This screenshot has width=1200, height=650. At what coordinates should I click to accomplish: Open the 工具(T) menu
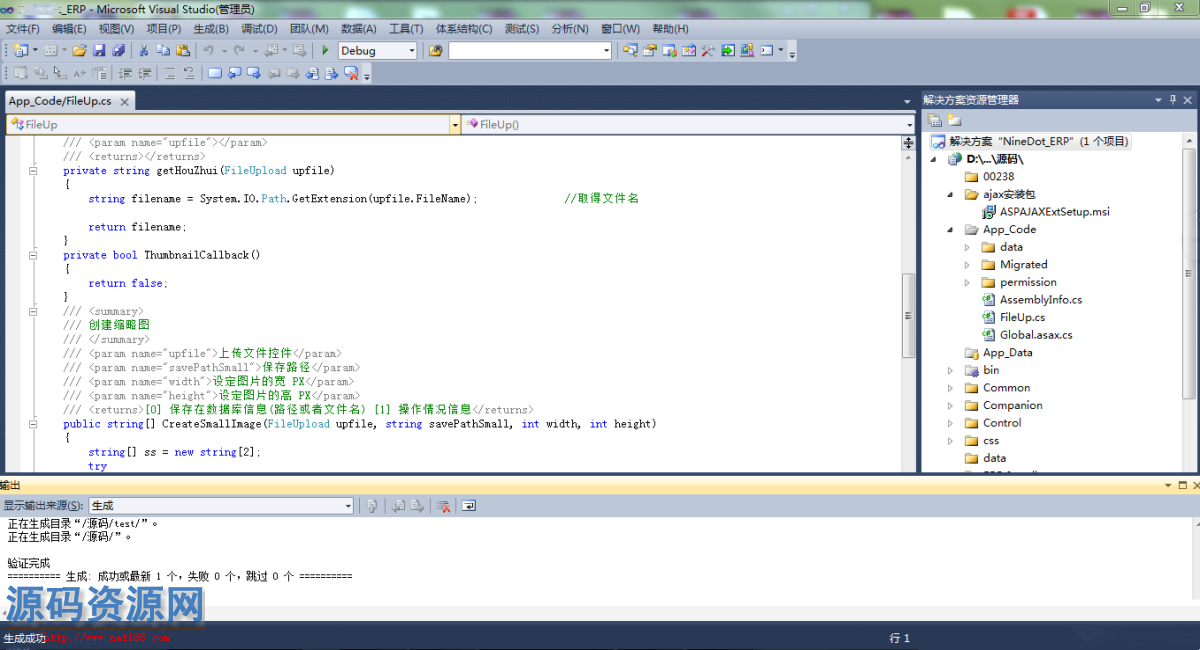point(406,29)
